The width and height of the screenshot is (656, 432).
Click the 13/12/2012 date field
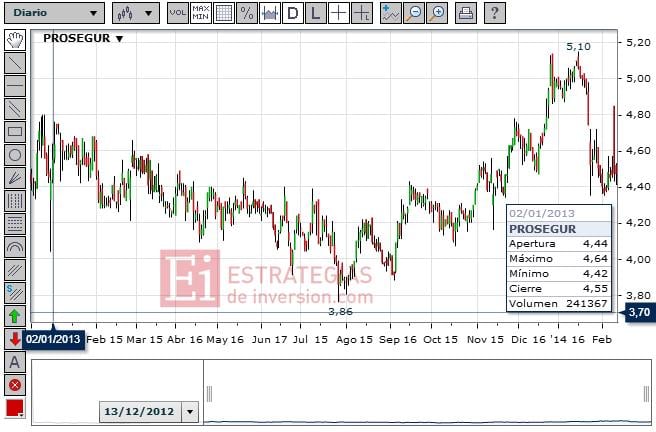(140, 412)
